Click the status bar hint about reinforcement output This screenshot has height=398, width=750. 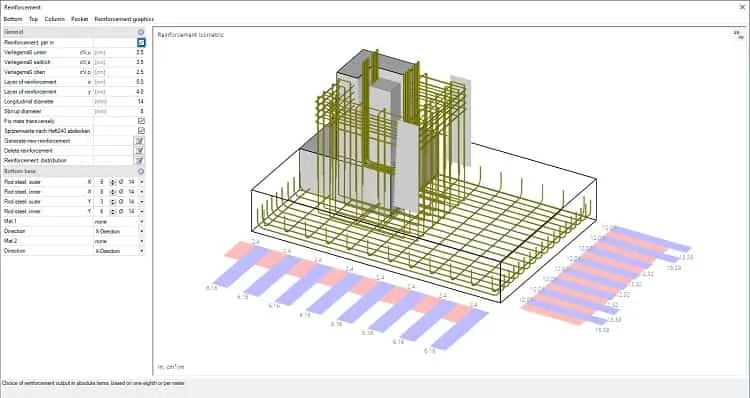93,383
